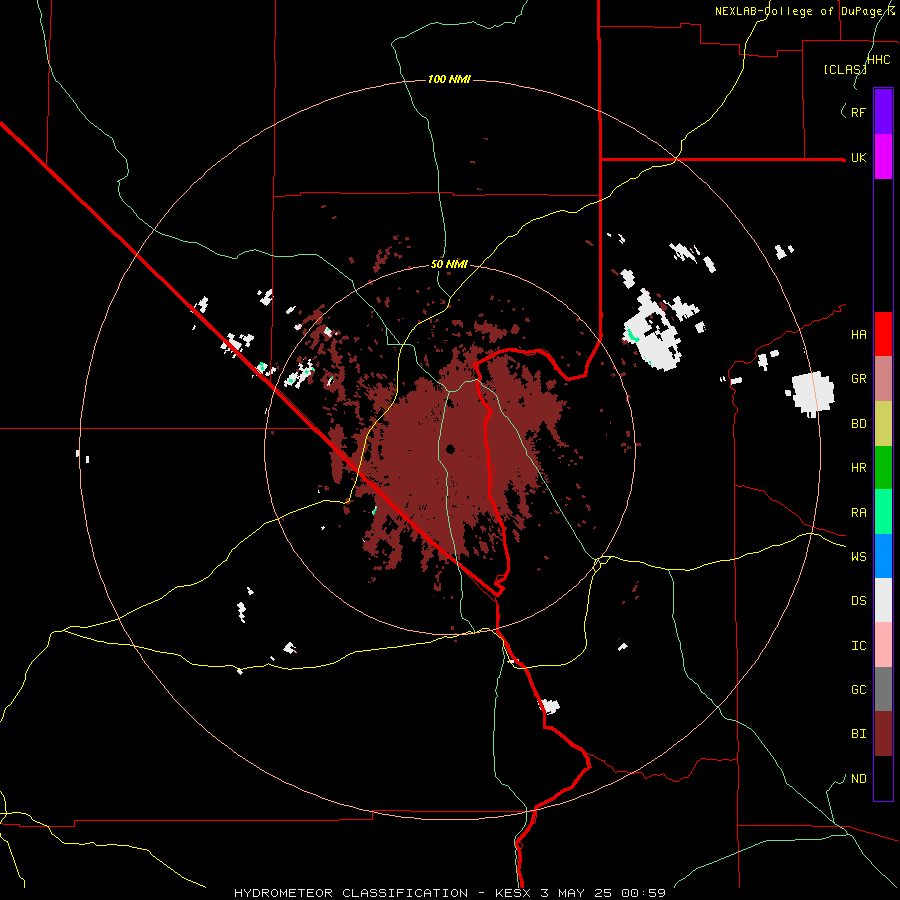Click the BI legend label
This screenshot has width=900, height=900.
click(x=858, y=734)
